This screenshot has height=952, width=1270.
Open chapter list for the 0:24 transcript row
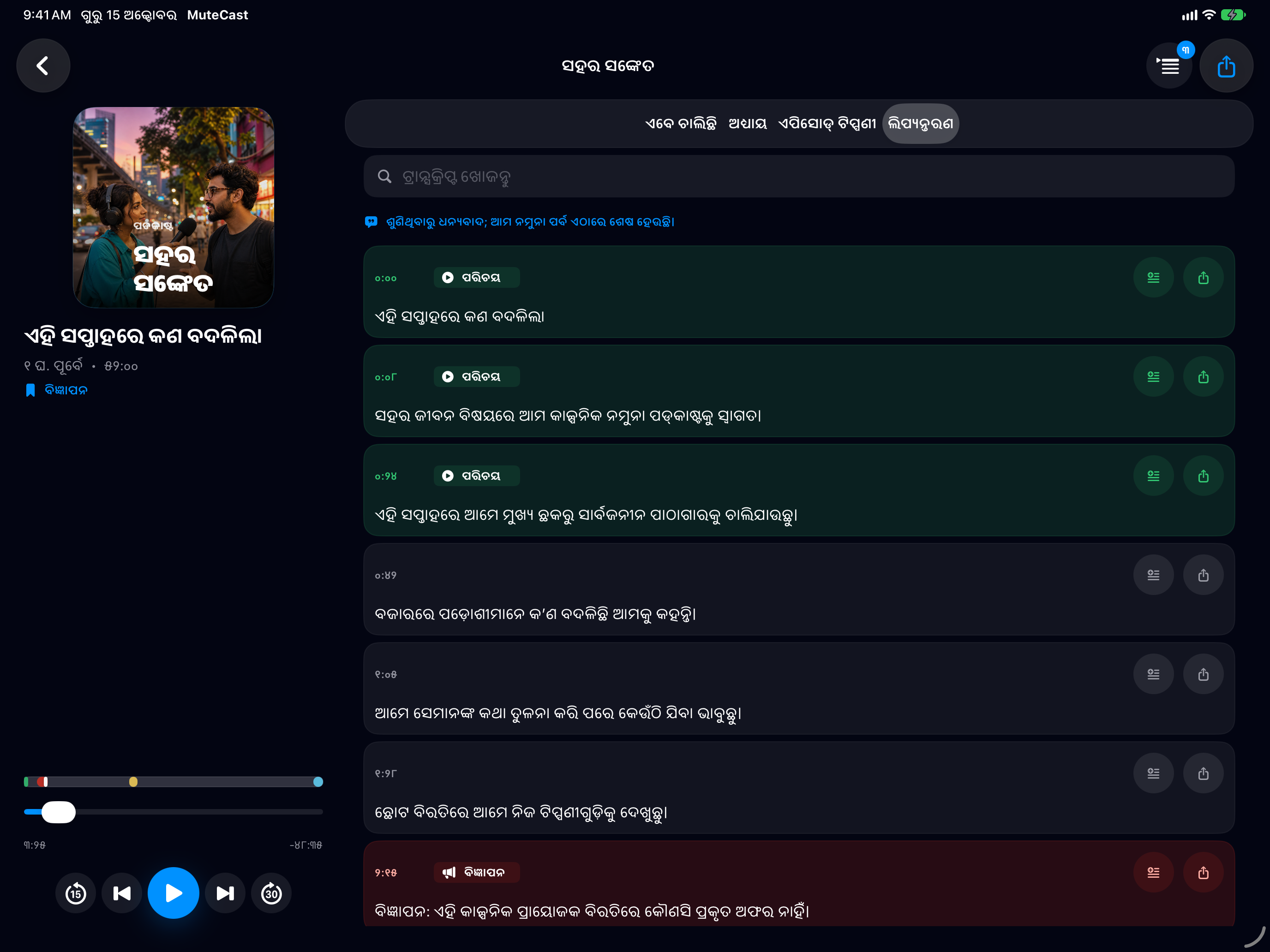point(1153,476)
